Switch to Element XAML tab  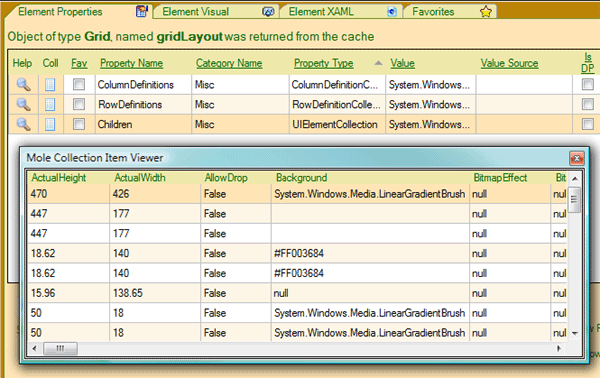[x=341, y=12]
